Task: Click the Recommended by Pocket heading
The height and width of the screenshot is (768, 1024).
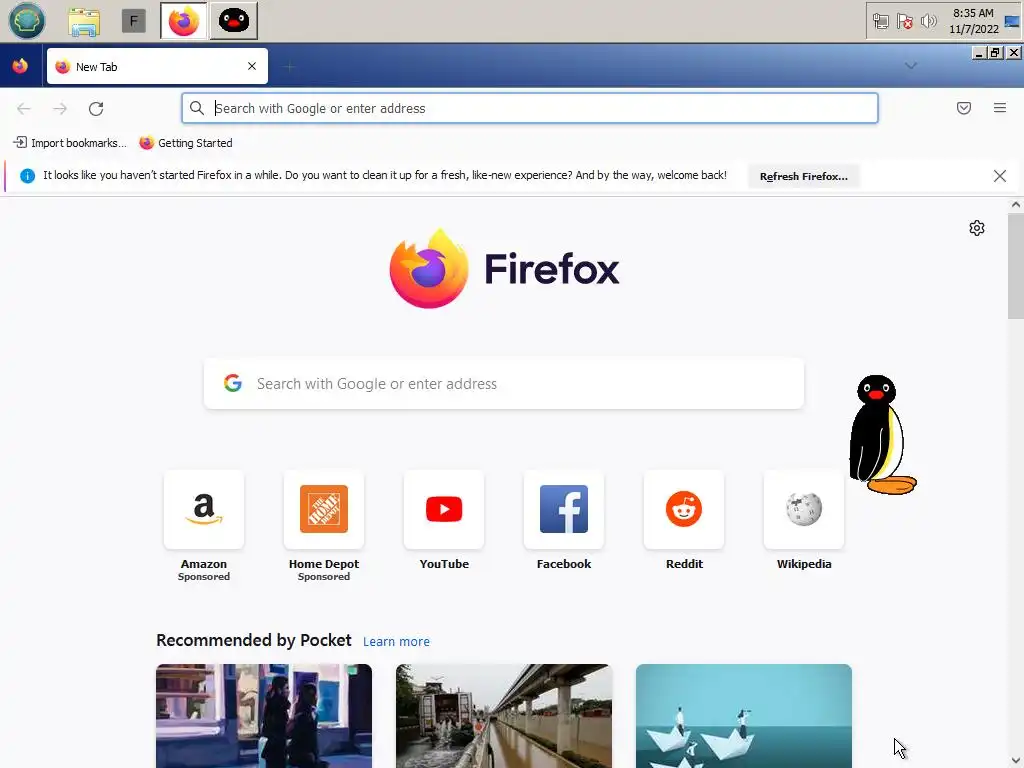Action: tap(254, 641)
